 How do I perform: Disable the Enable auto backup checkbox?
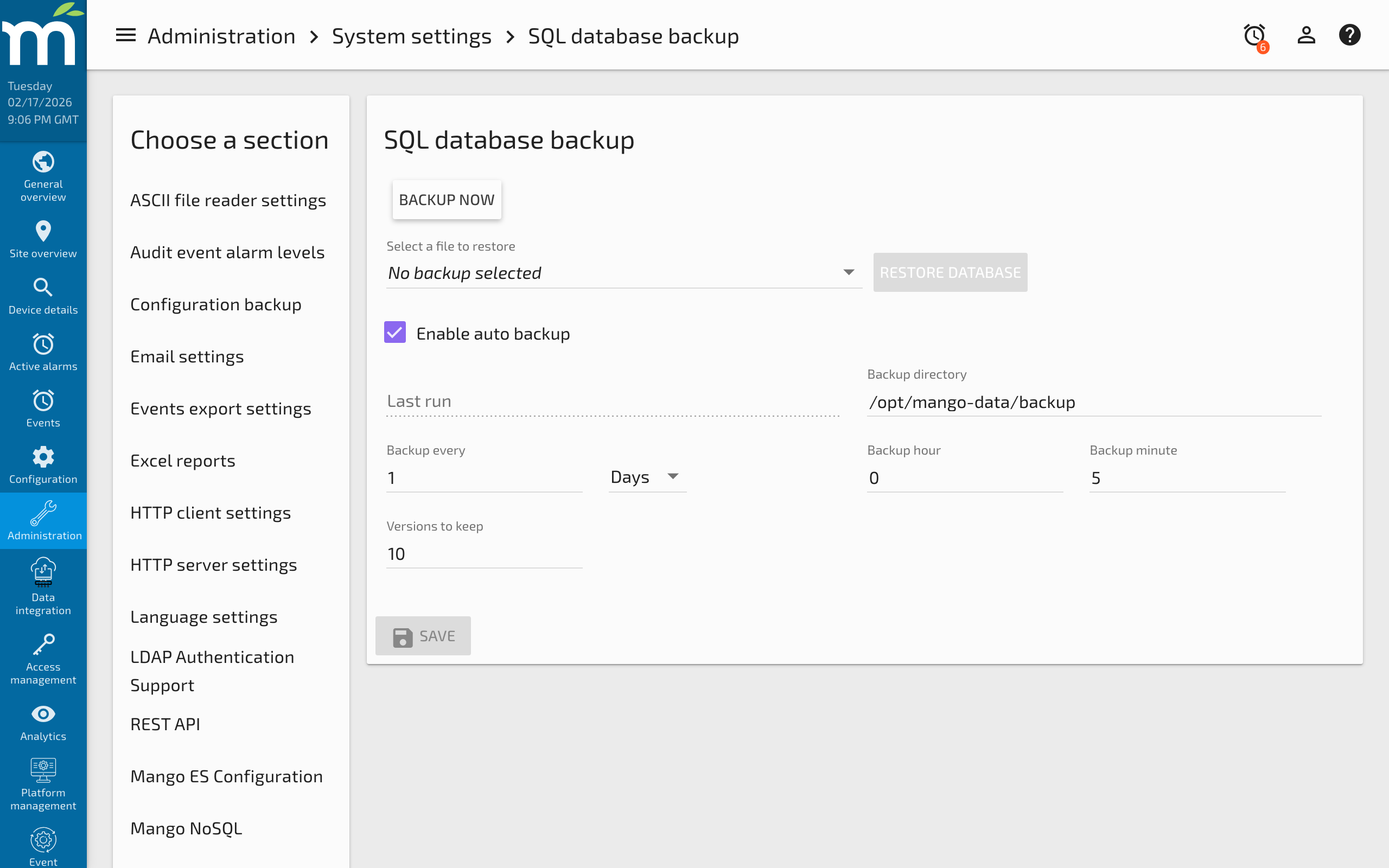tap(395, 333)
